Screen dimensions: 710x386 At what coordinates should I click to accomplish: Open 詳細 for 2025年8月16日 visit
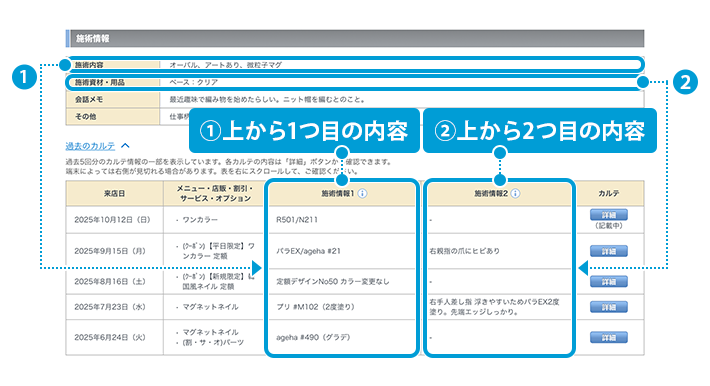point(609,282)
